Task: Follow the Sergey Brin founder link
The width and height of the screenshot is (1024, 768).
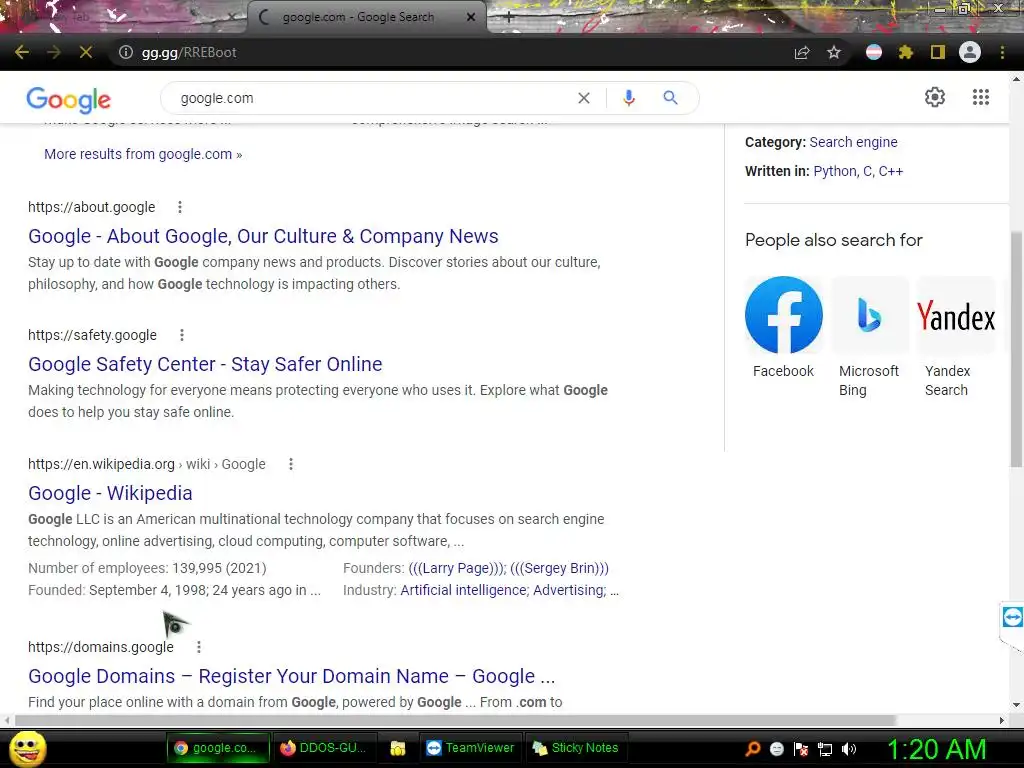Action: [x=560, y=568]
